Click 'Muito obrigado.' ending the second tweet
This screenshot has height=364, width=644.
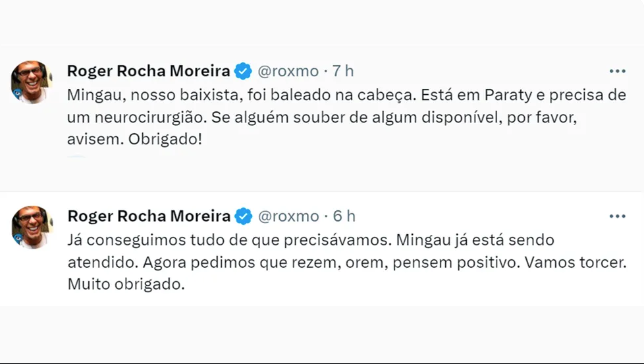click(126, 284)
